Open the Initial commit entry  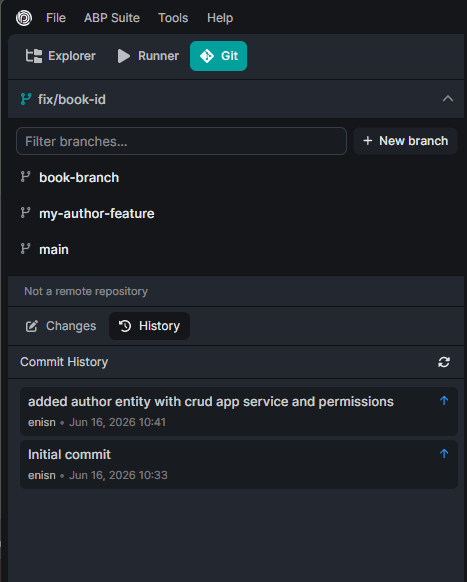239,464
